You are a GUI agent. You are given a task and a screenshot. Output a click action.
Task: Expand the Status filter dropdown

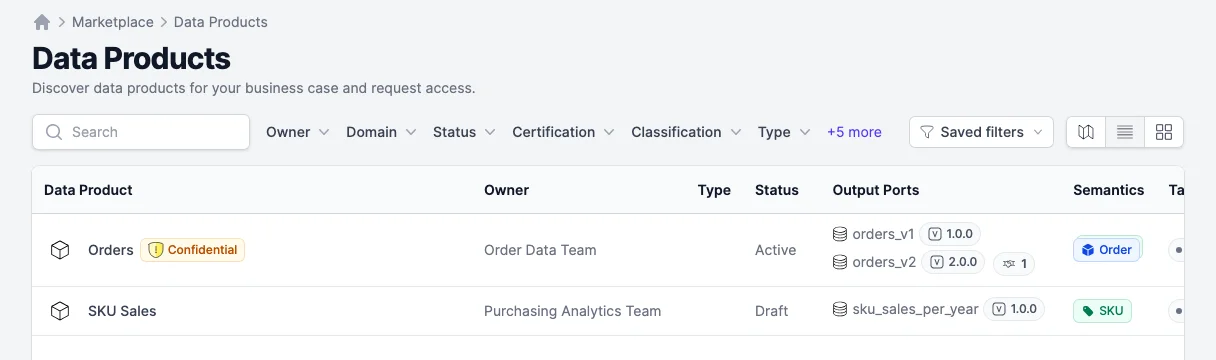[464, 132]
